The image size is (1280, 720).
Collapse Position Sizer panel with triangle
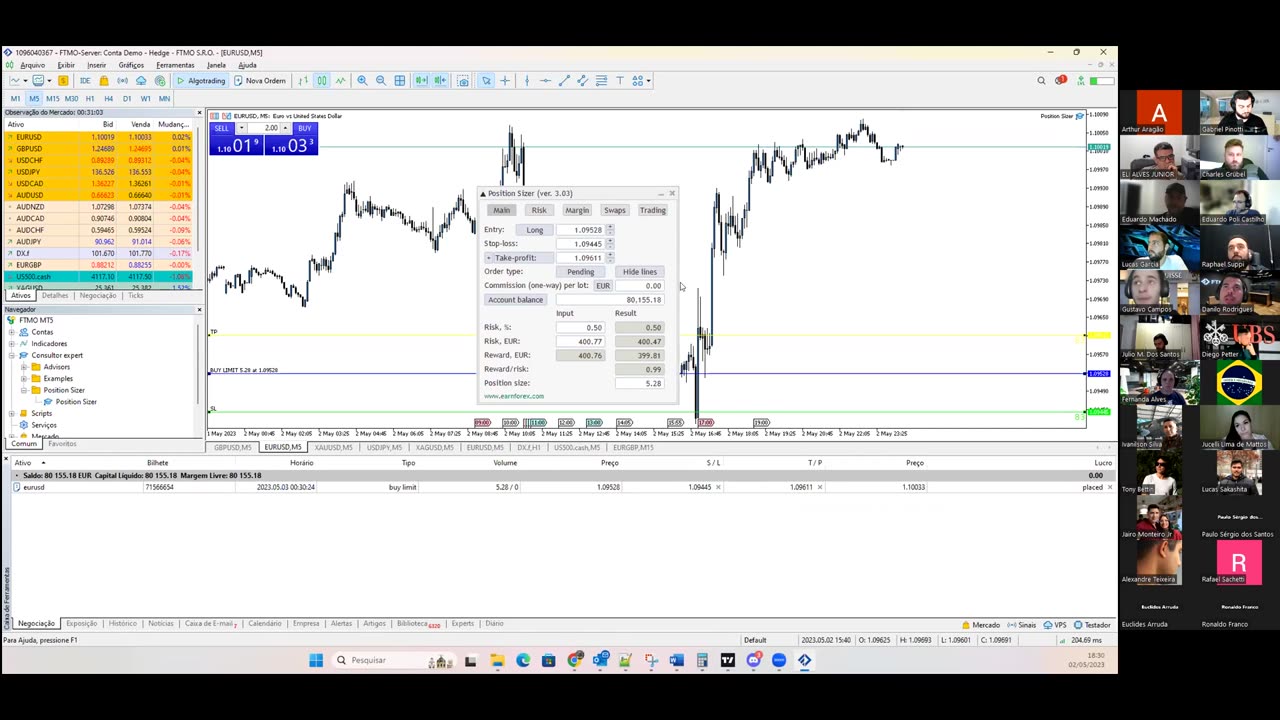point(483,194)
